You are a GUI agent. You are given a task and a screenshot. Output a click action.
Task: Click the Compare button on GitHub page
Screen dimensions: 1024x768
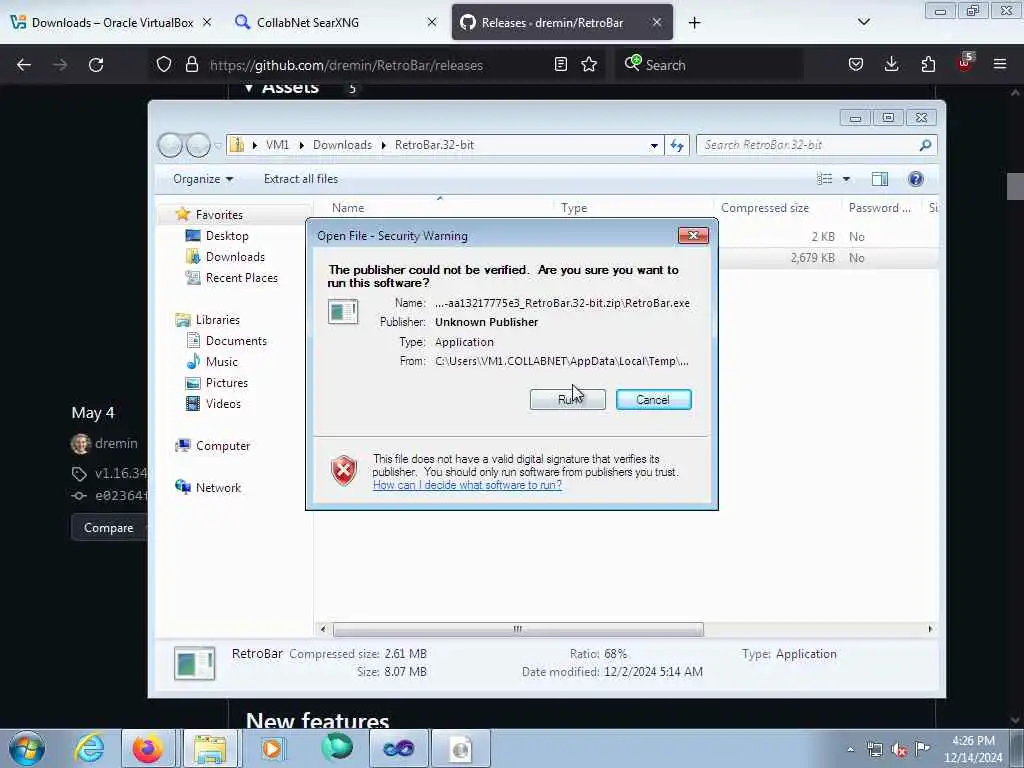click(108, 528)
